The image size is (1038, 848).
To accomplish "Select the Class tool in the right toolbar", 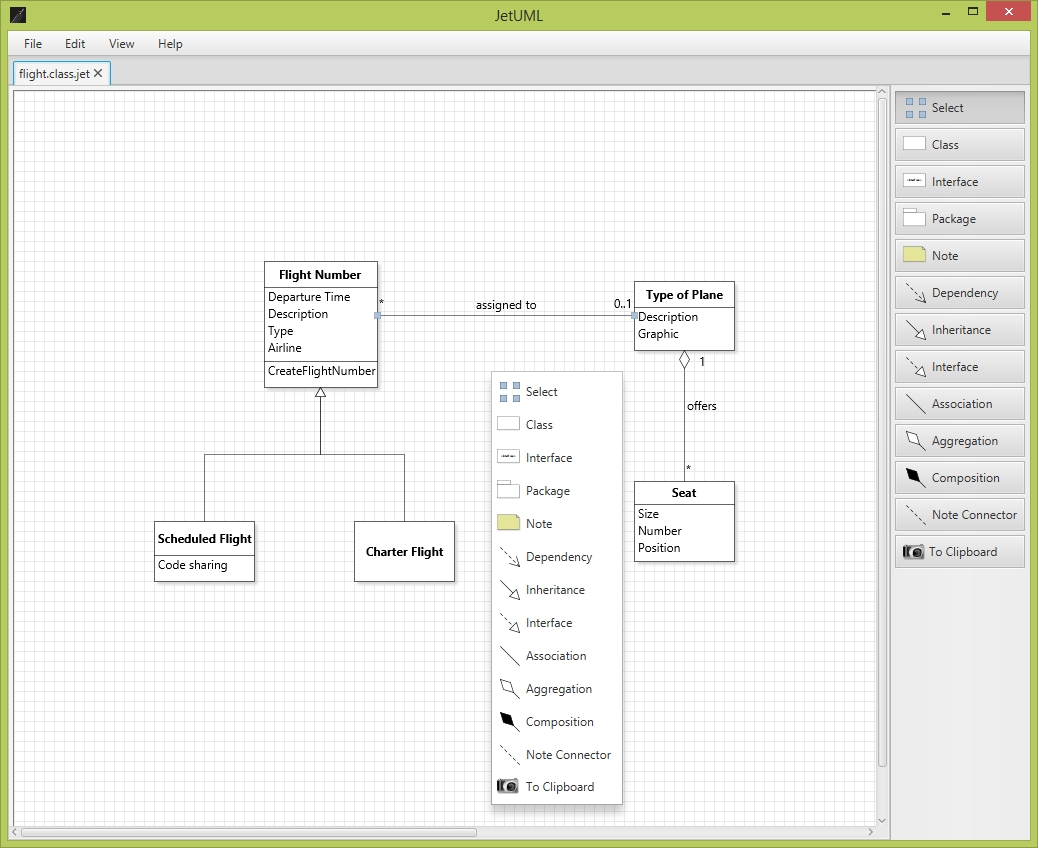I will tap(959, 145).
